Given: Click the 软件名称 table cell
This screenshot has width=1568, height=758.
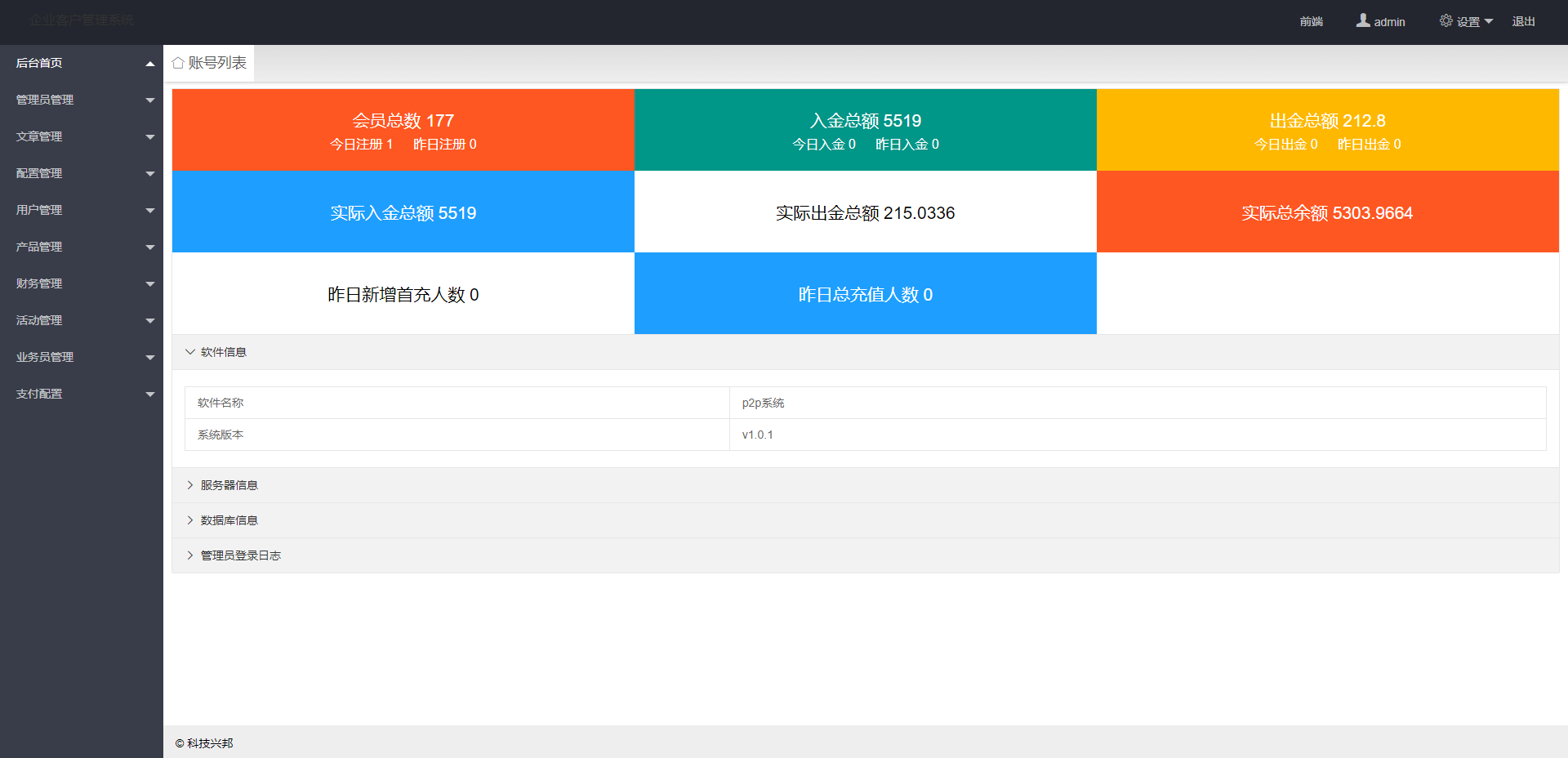Looking at the screenshot, I should click(x=457, y=403).
